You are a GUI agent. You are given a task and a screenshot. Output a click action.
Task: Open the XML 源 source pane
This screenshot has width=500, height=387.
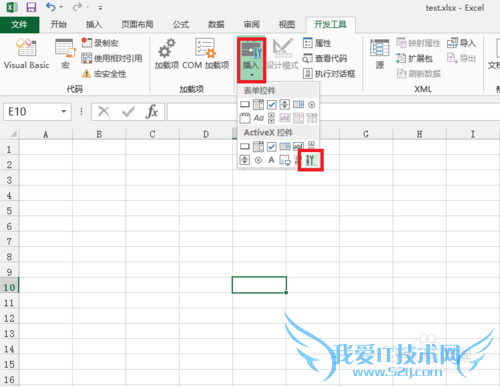(380, 53)
